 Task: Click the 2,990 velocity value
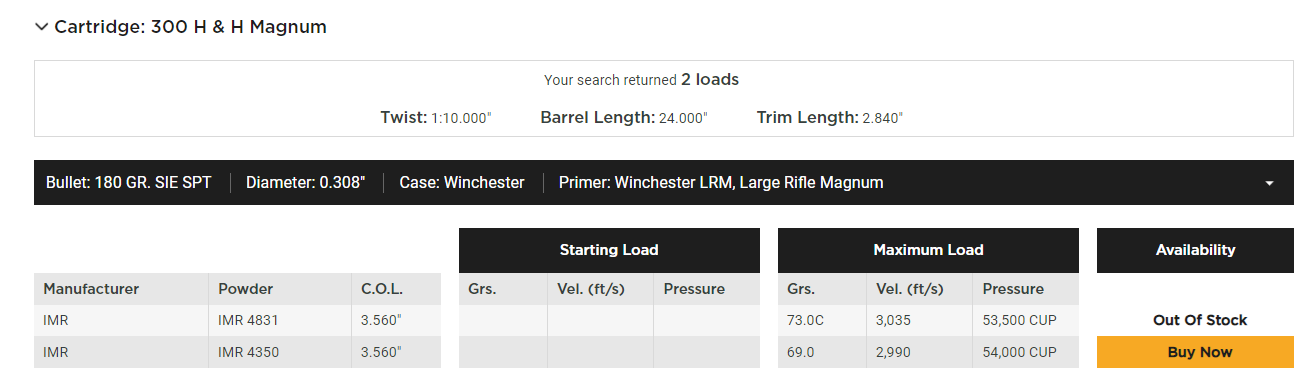pyautogui.click(x=895, y=352)
